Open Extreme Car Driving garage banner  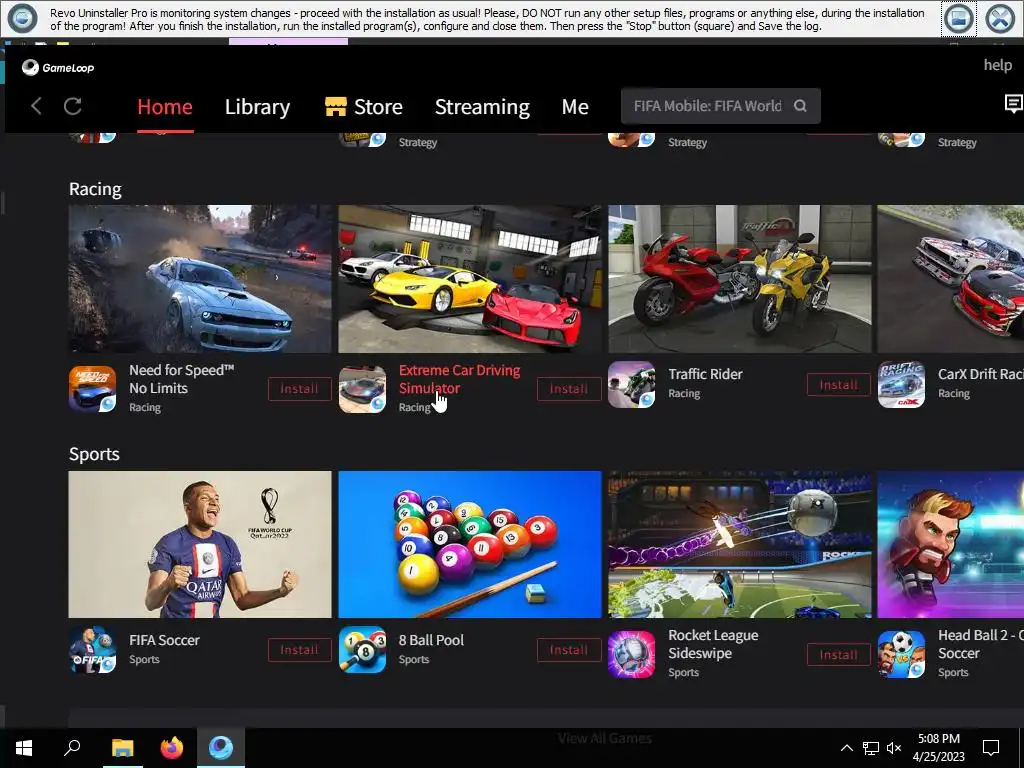(470, 279)
